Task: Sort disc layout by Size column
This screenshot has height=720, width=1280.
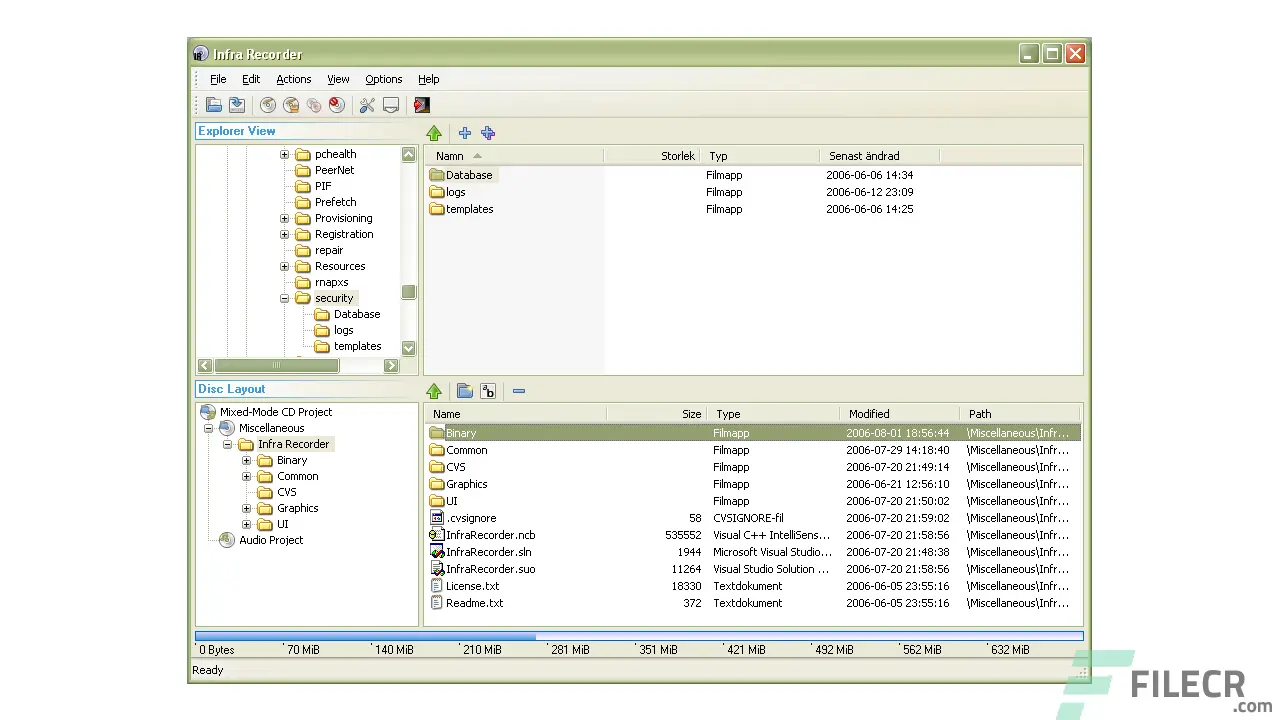Action: point(657,414)
